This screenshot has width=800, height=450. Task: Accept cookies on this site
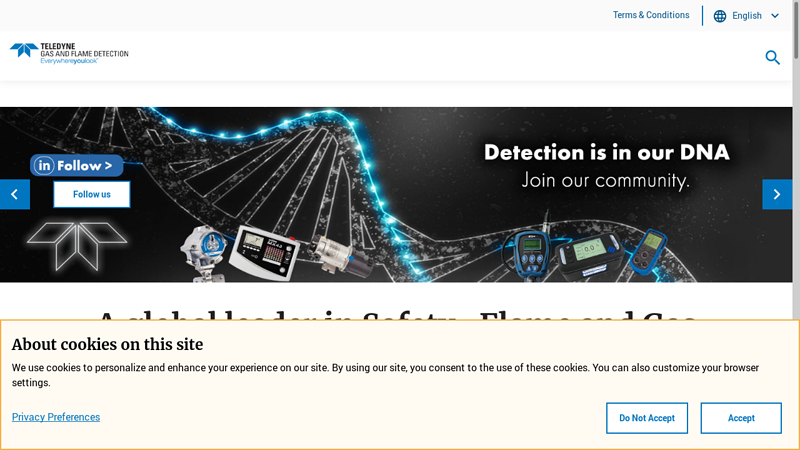(741, 418)
